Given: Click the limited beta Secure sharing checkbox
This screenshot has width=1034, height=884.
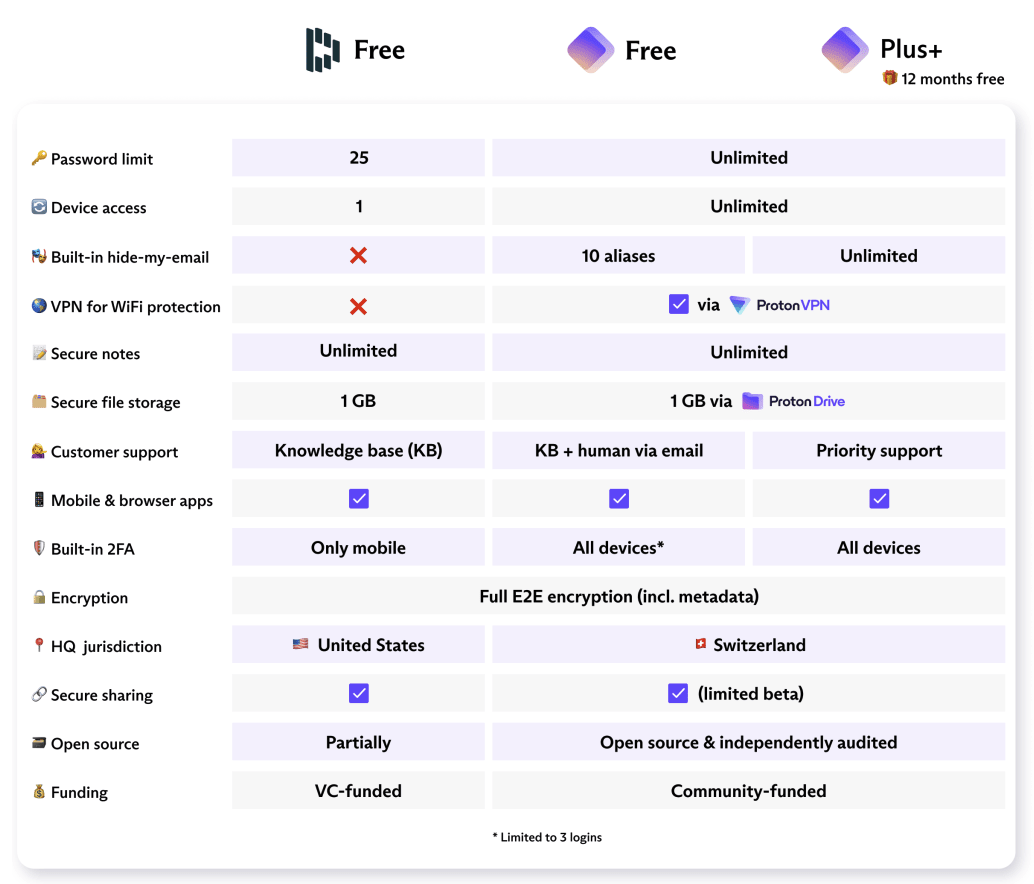Looking at the screenshot, I should pos(678,693).
